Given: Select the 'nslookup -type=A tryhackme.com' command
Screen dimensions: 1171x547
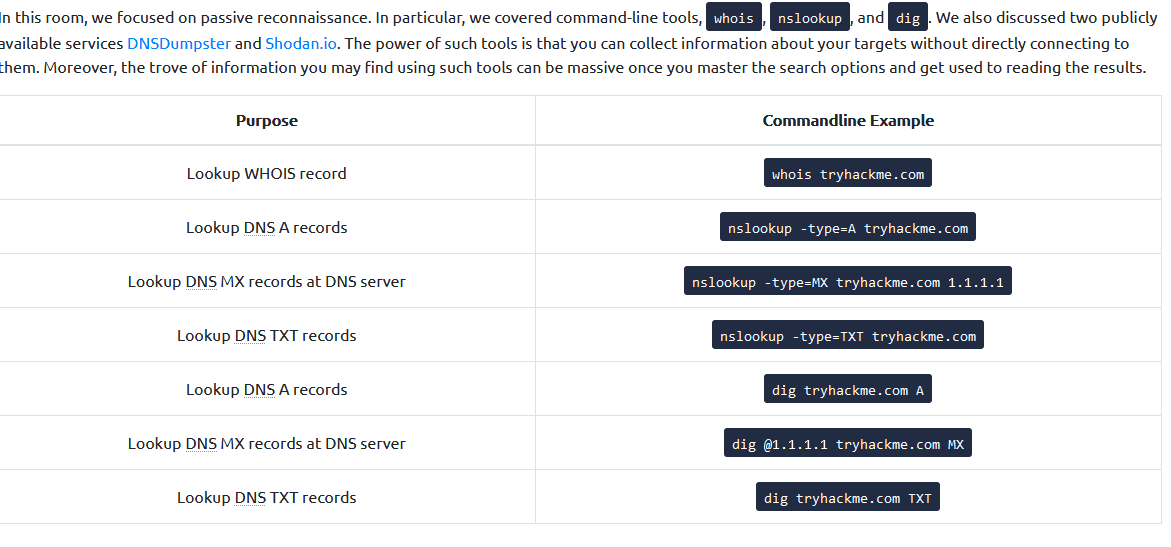Looking at the screenshot, I should [848, 228].
